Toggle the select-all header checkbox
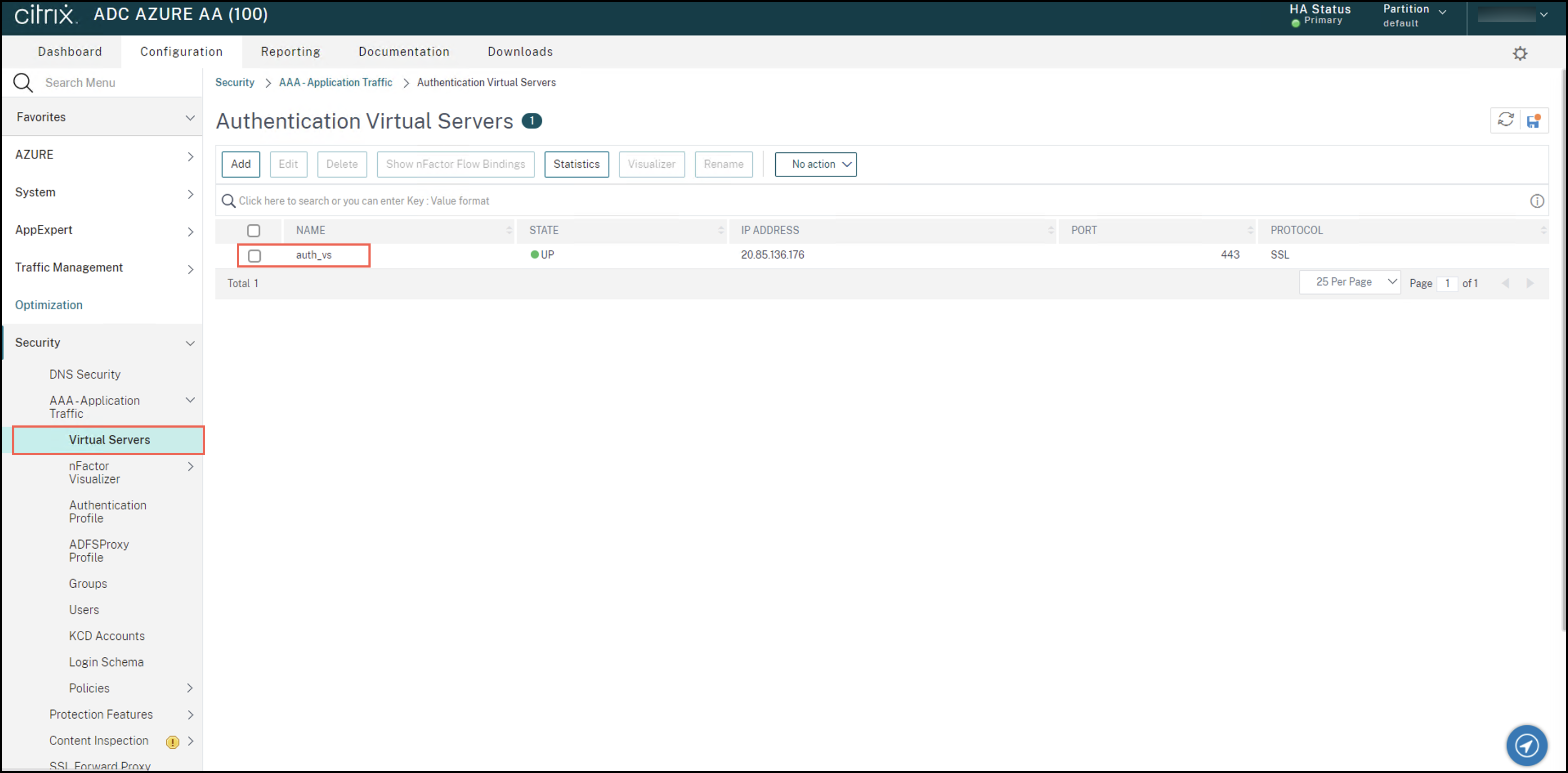 (253, 231)
